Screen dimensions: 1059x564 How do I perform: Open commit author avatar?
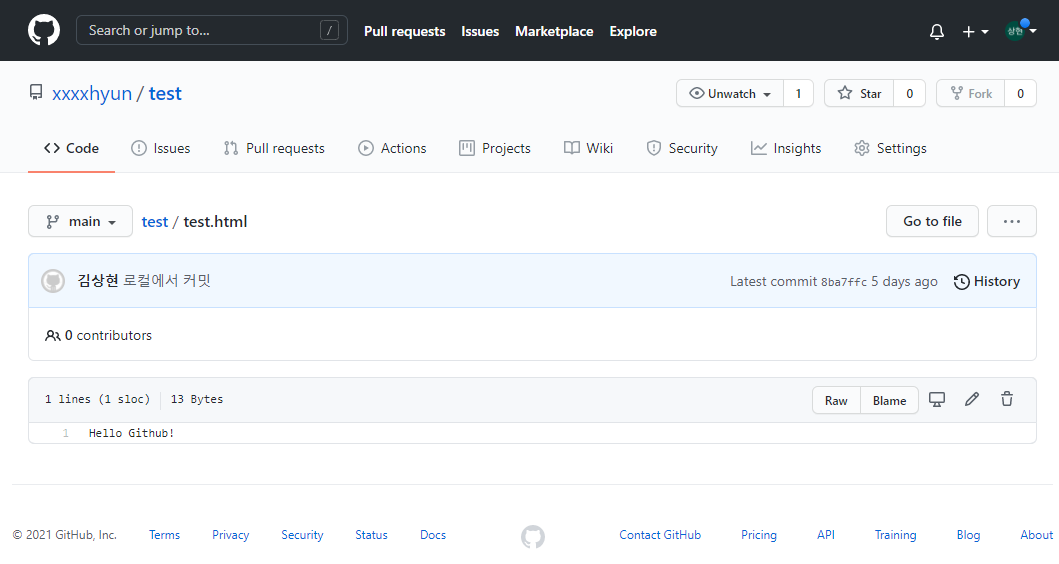[x=53, y=281]
